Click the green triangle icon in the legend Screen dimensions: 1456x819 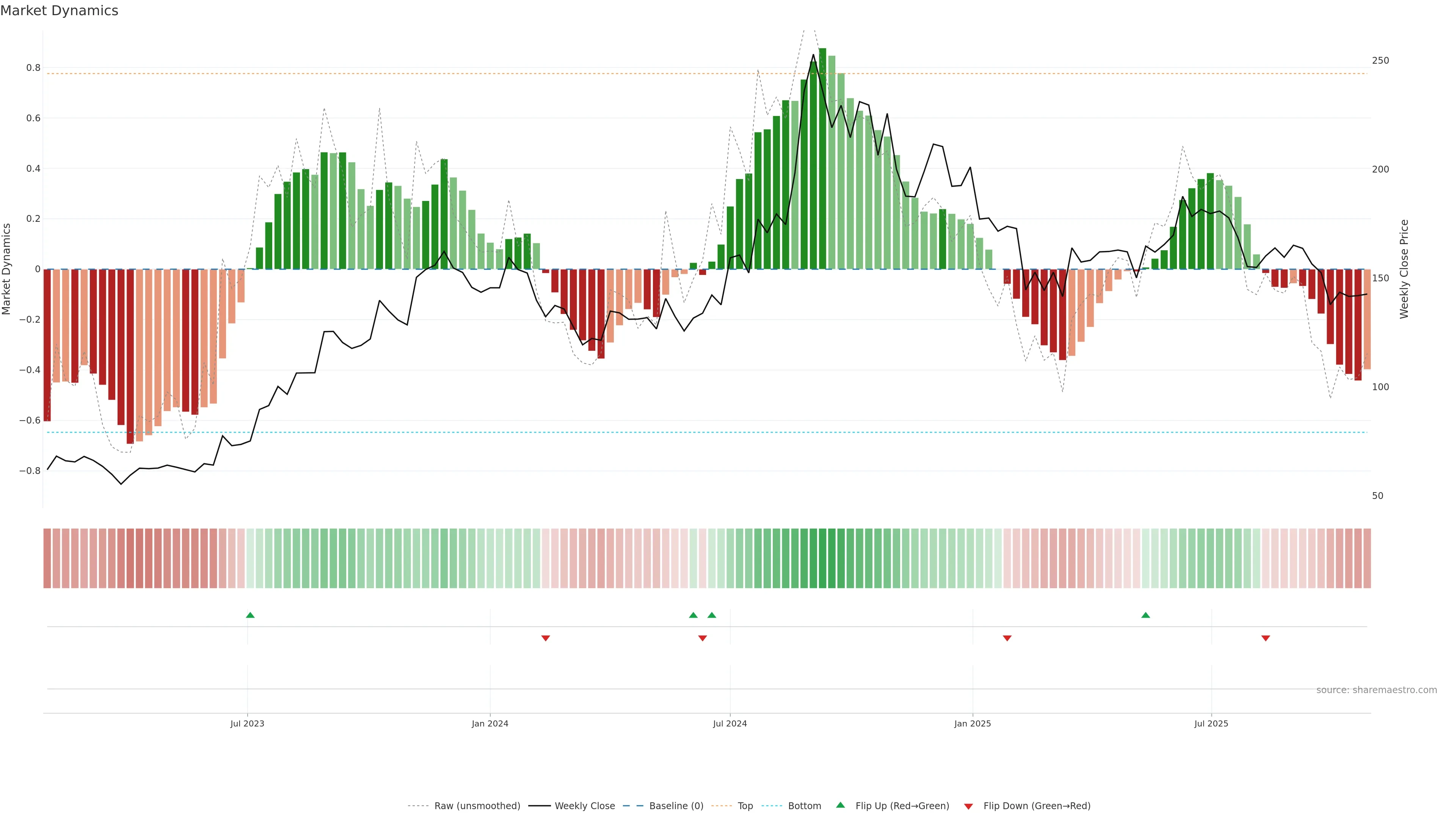841,805
